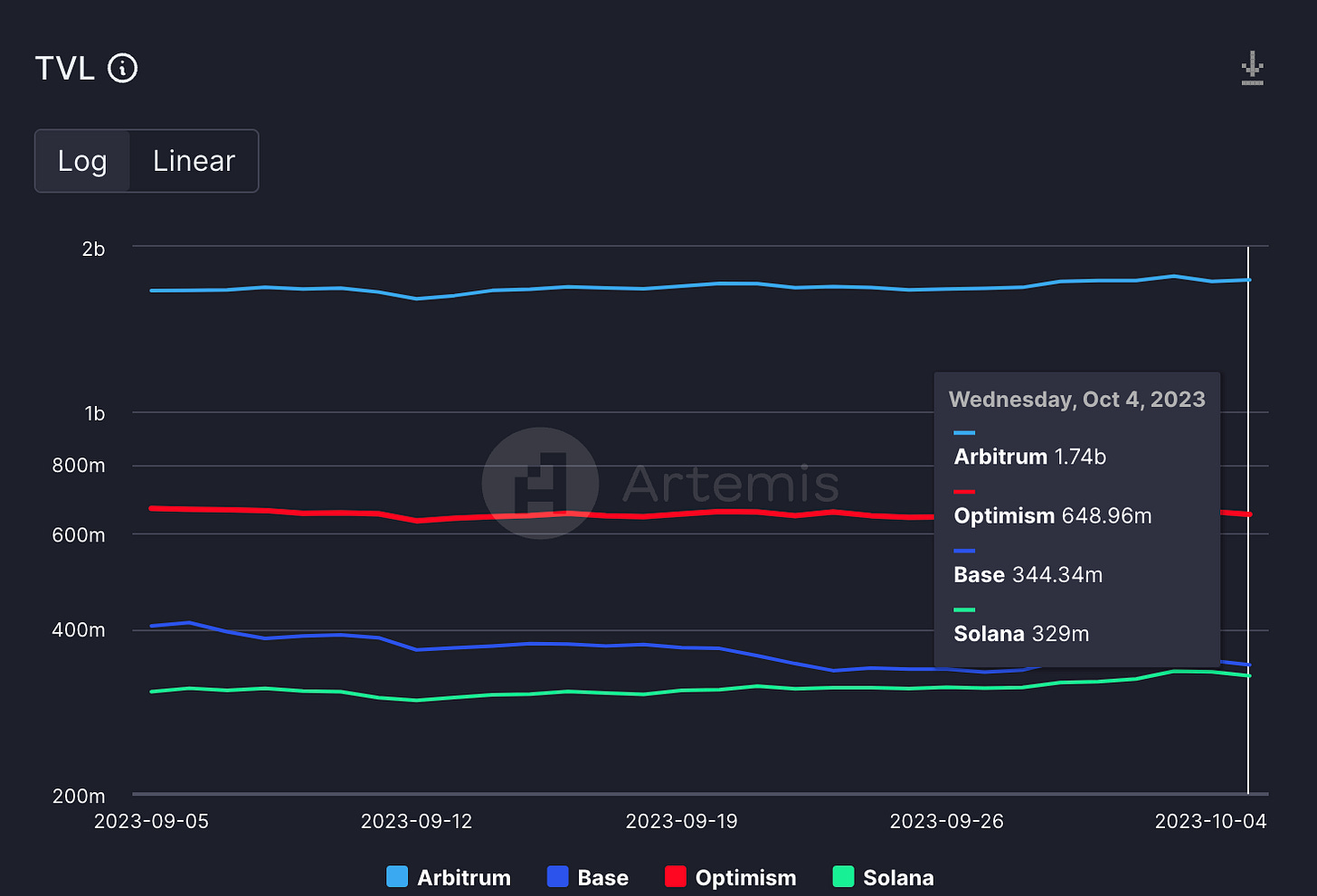This screenshot has height=896, width=1317.
Task: Click the Base 344.34m tooltip value
Action: [1028, 574]
